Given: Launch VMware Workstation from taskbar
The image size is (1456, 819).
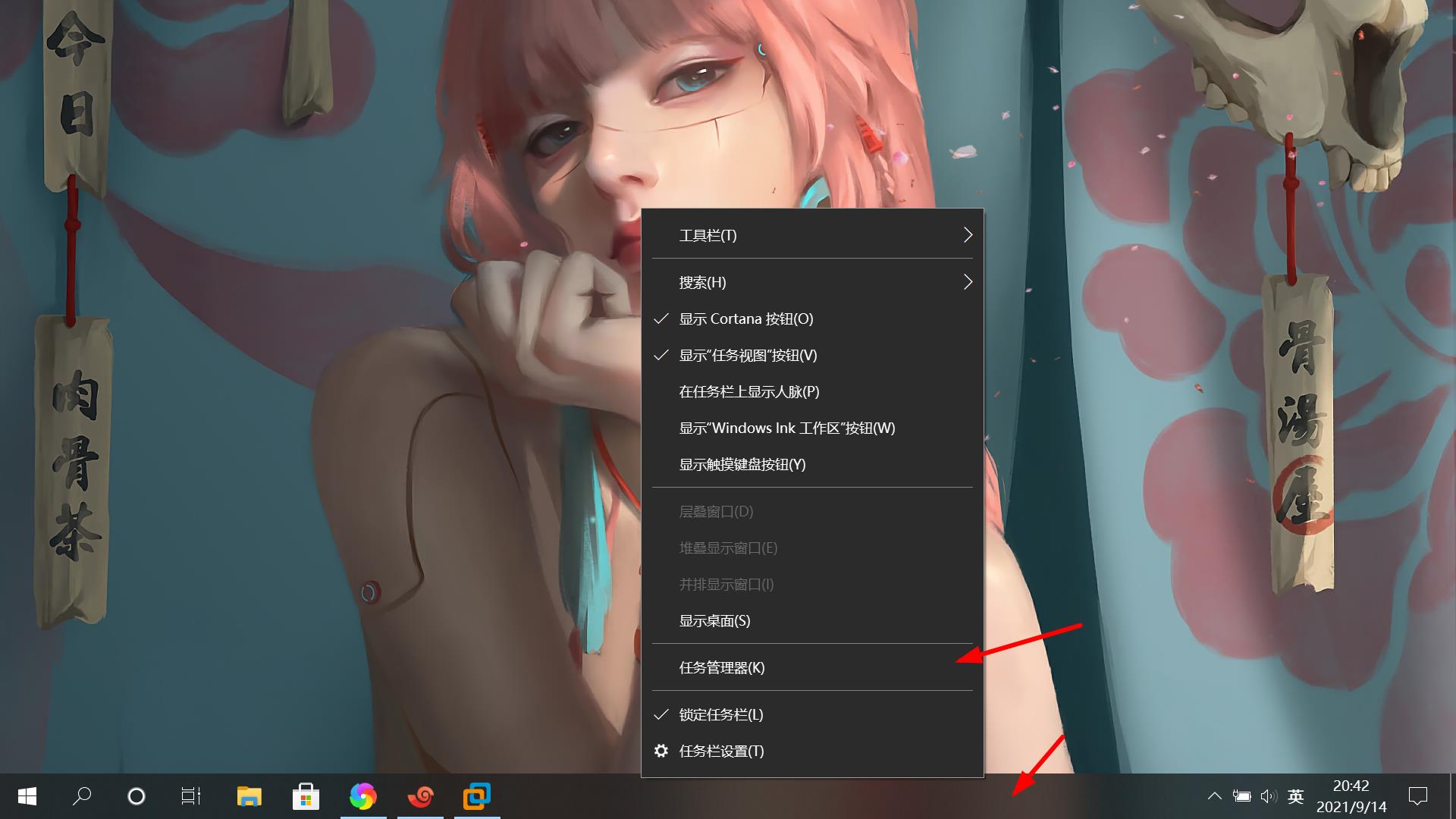Looking at the screenshot, I should pyautogui.click(x=477, y=796).
